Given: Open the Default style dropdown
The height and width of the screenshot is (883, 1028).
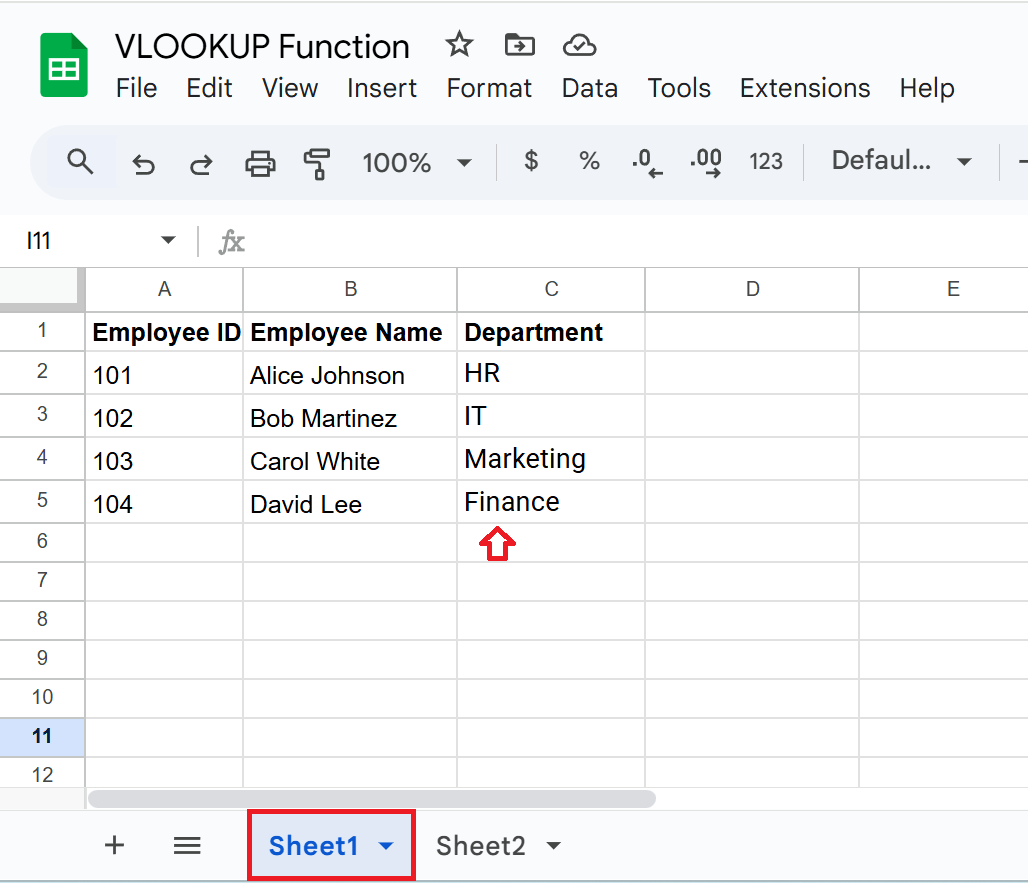Looking at the screenshot, I should [x=900, y=161].
